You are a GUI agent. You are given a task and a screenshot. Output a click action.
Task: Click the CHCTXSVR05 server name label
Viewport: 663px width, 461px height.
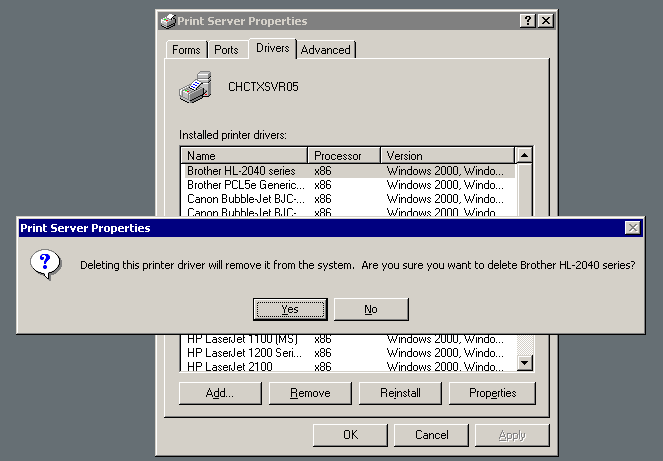pos(263,87)
